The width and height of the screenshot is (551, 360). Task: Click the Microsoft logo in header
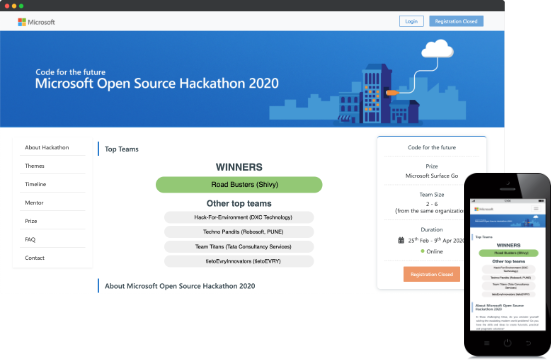(x=36, y=22)
